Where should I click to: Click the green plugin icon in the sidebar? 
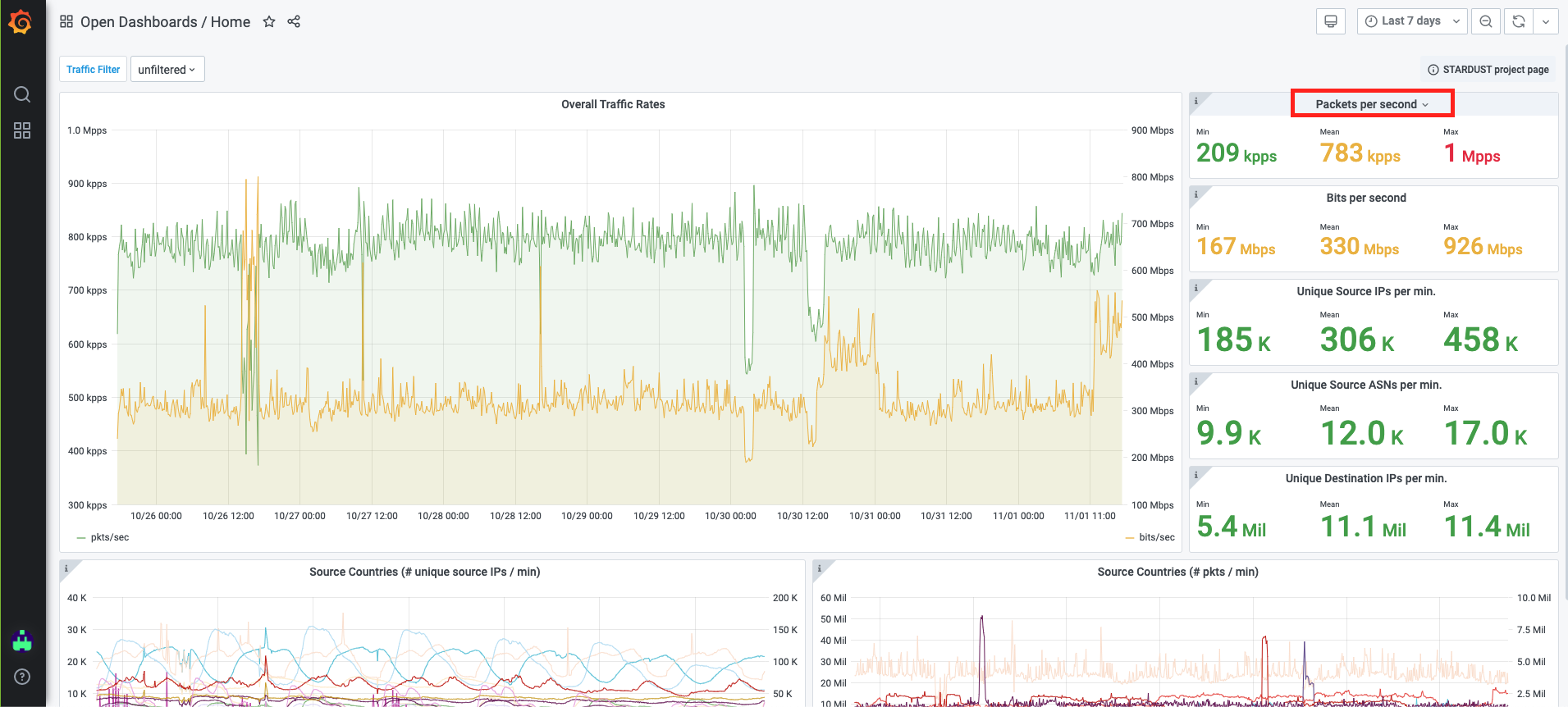coord(22,641)
